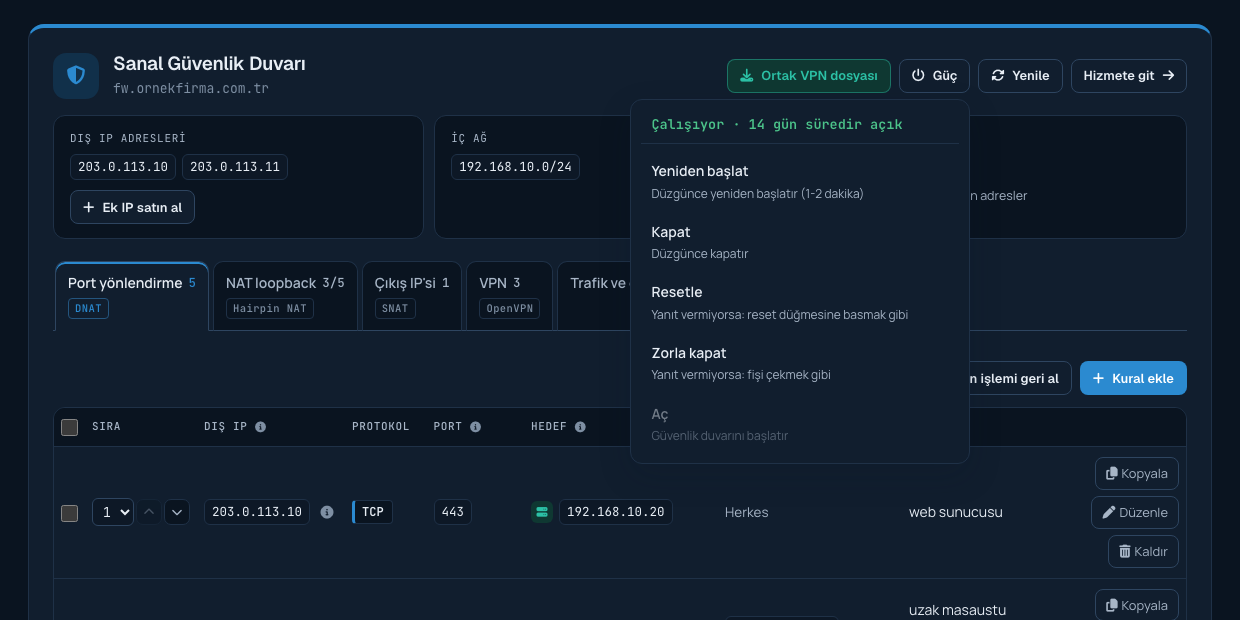Click the info icon beside the HEDEF column header
The height and width of the screenshot is (620, 1240).
coord(580,427)
